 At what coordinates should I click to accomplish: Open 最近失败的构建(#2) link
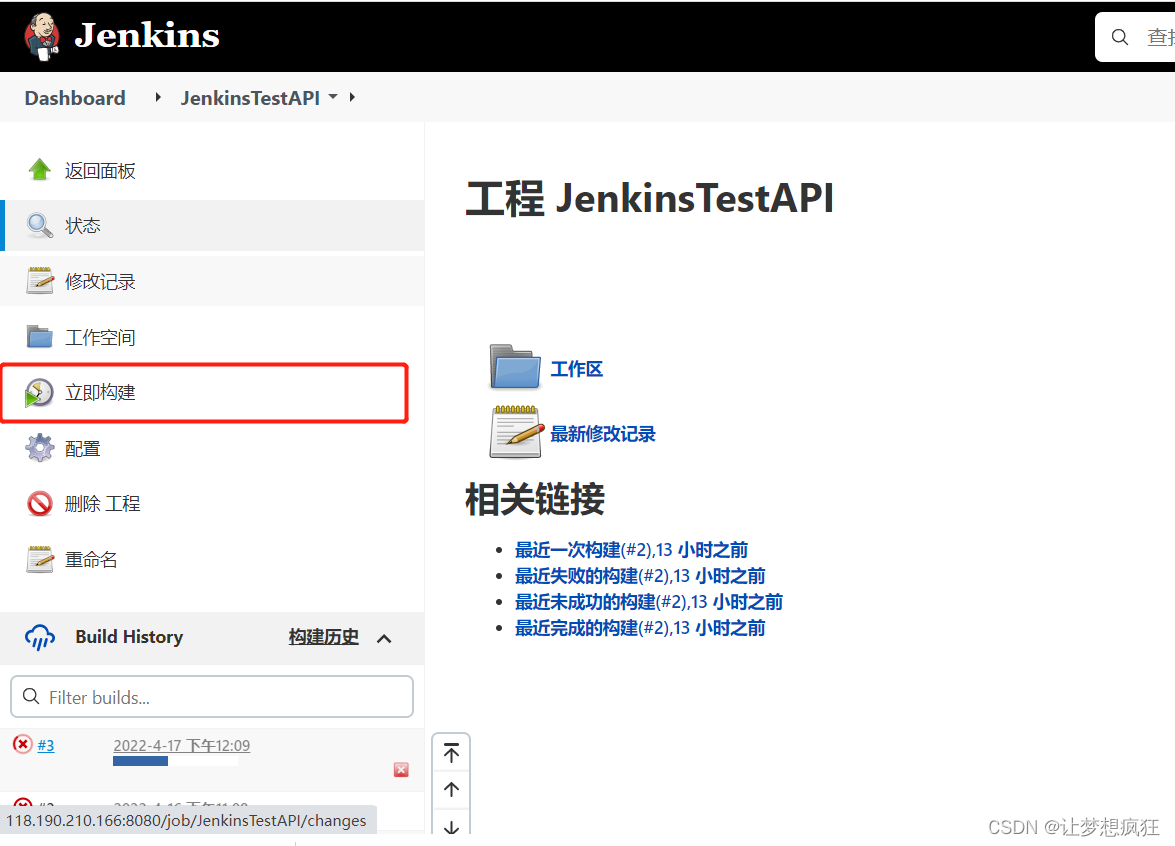point(640,576)
